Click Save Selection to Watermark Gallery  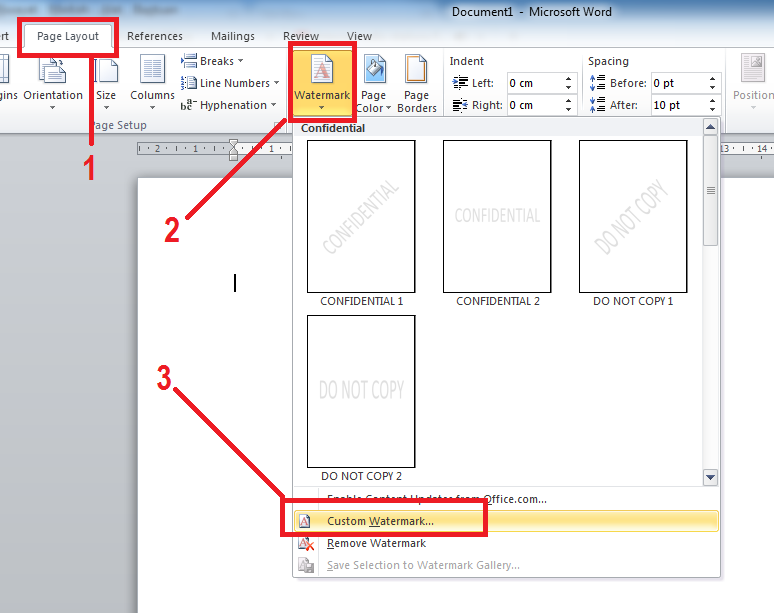coord(506,565)
